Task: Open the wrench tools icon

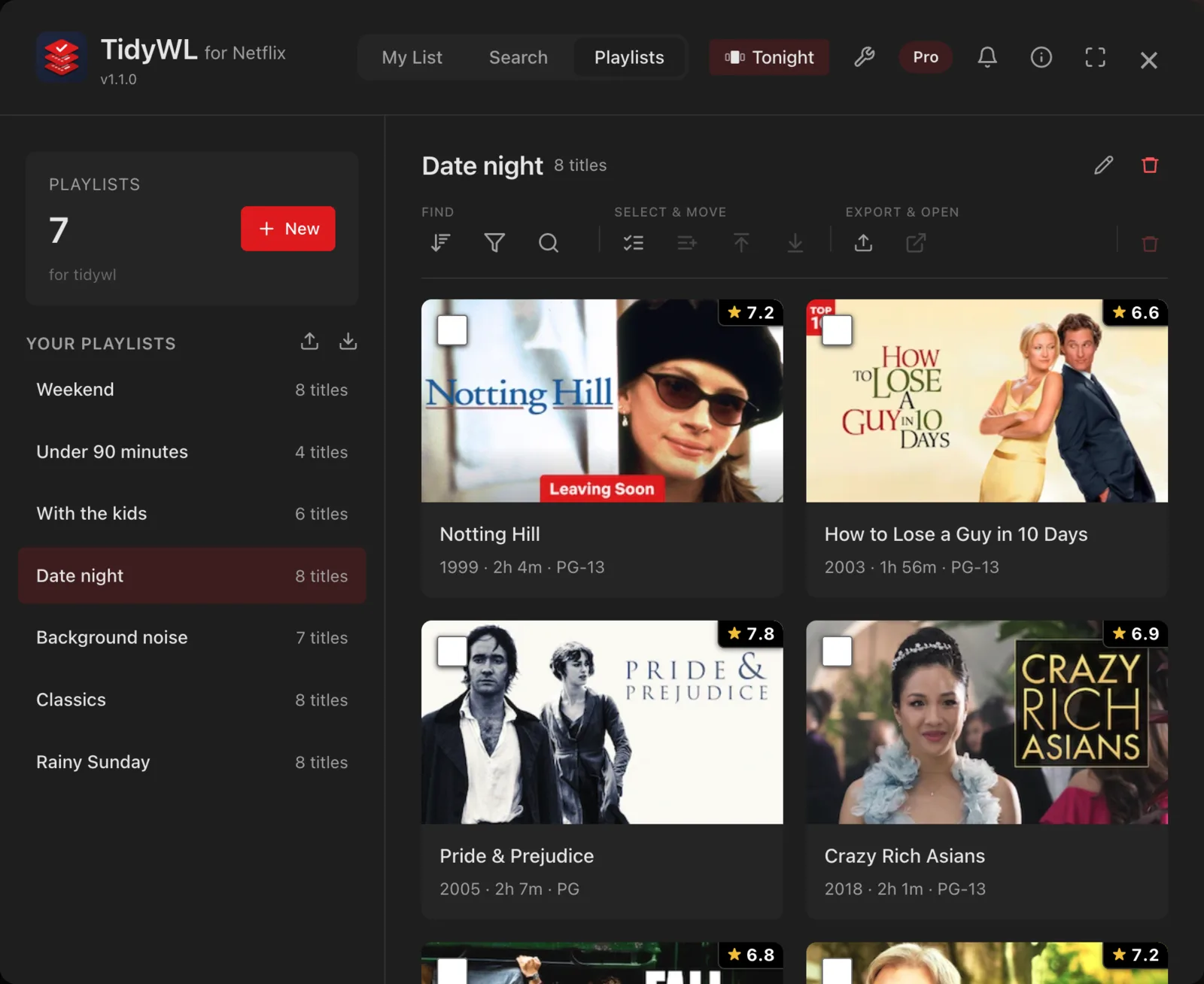Action: pos(864,57)
